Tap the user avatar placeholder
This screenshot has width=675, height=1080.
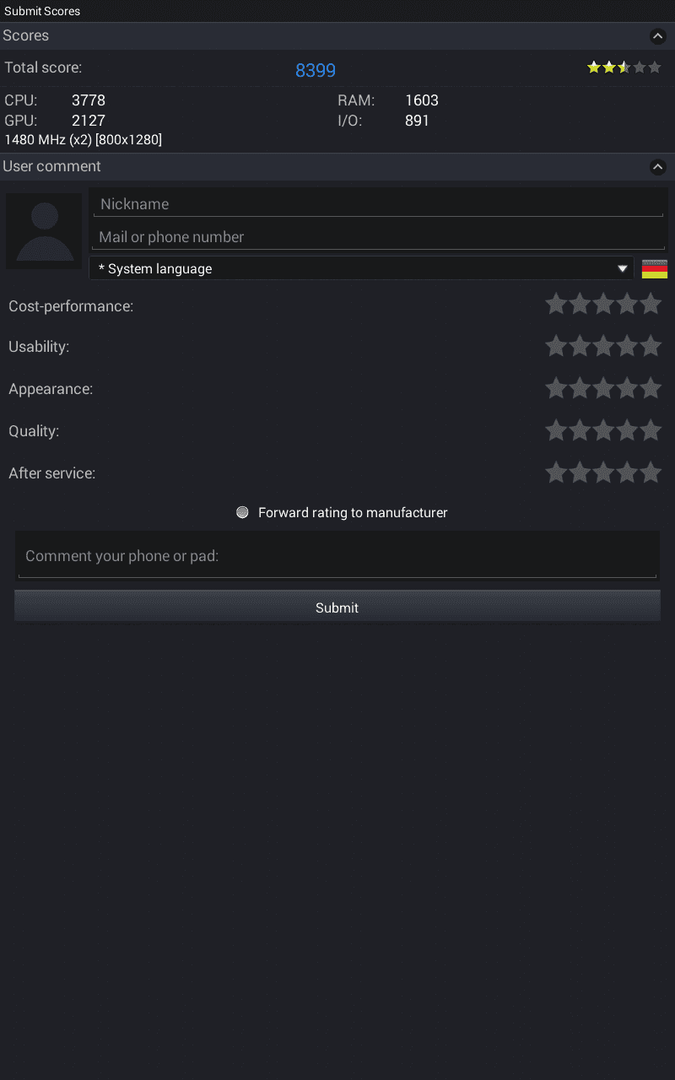44,231
